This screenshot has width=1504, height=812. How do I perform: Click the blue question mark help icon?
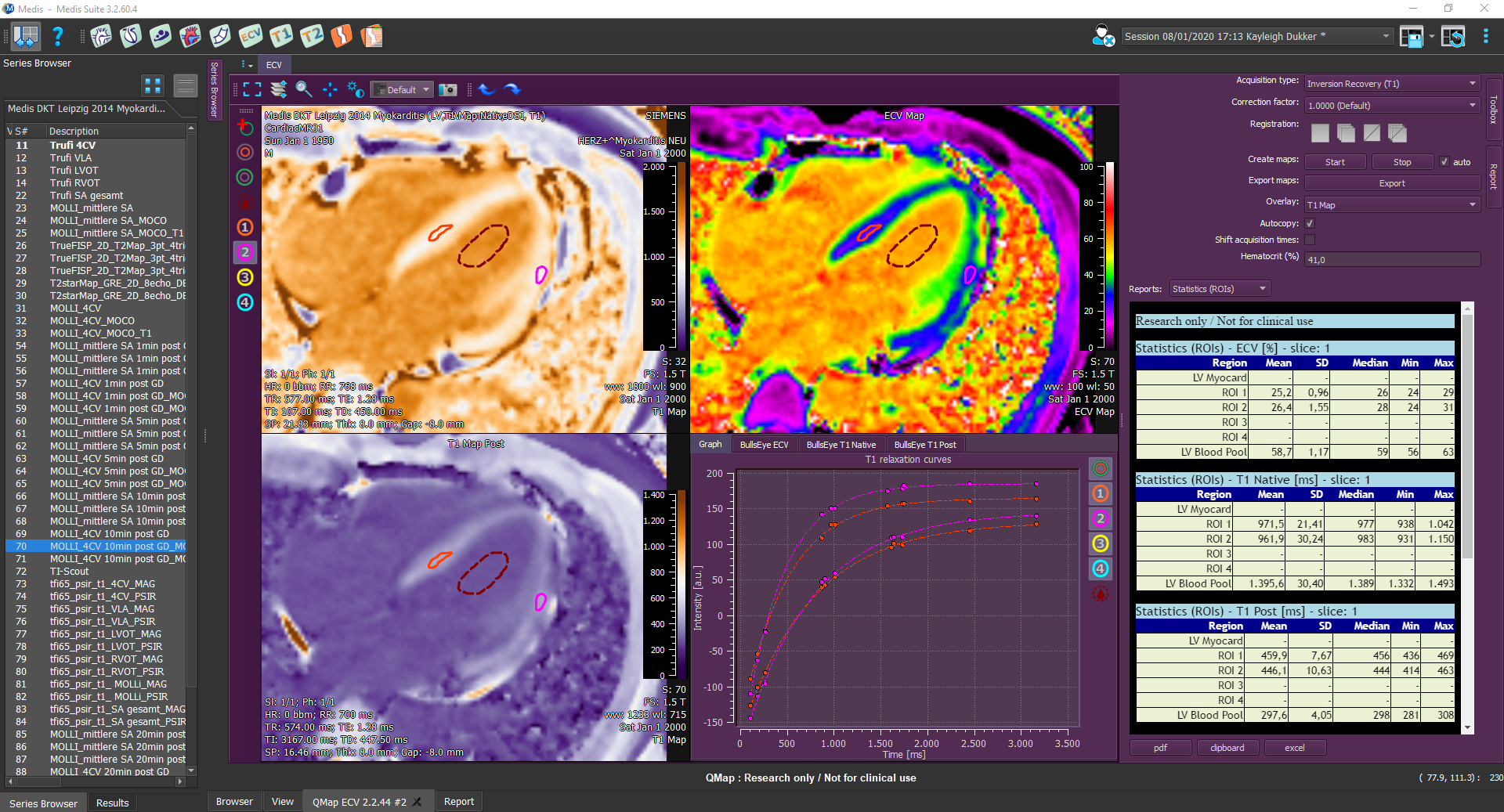click(x=57, y=36)
